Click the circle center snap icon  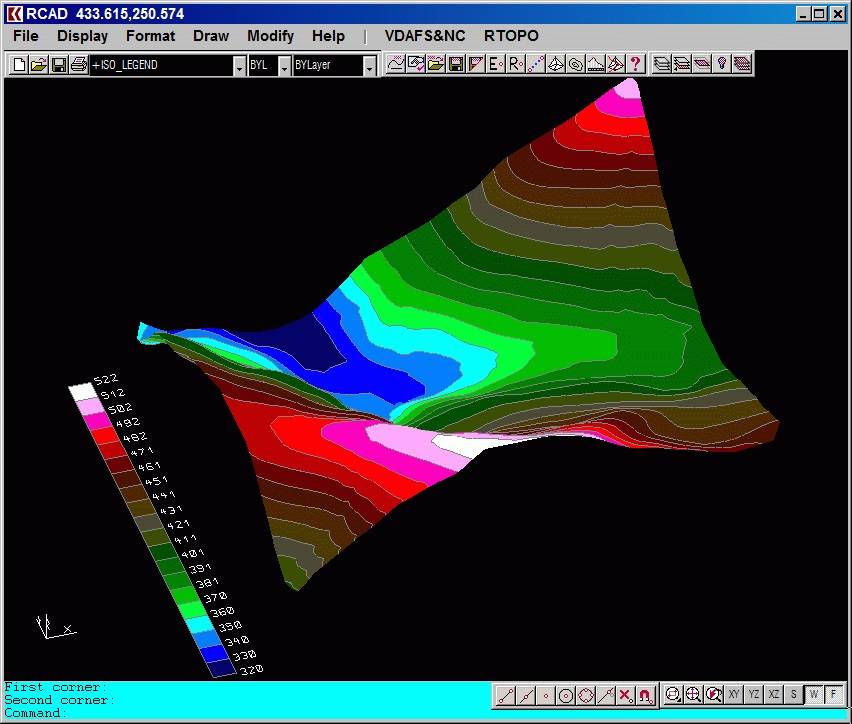pyautogui.click(x=566, y=695)
